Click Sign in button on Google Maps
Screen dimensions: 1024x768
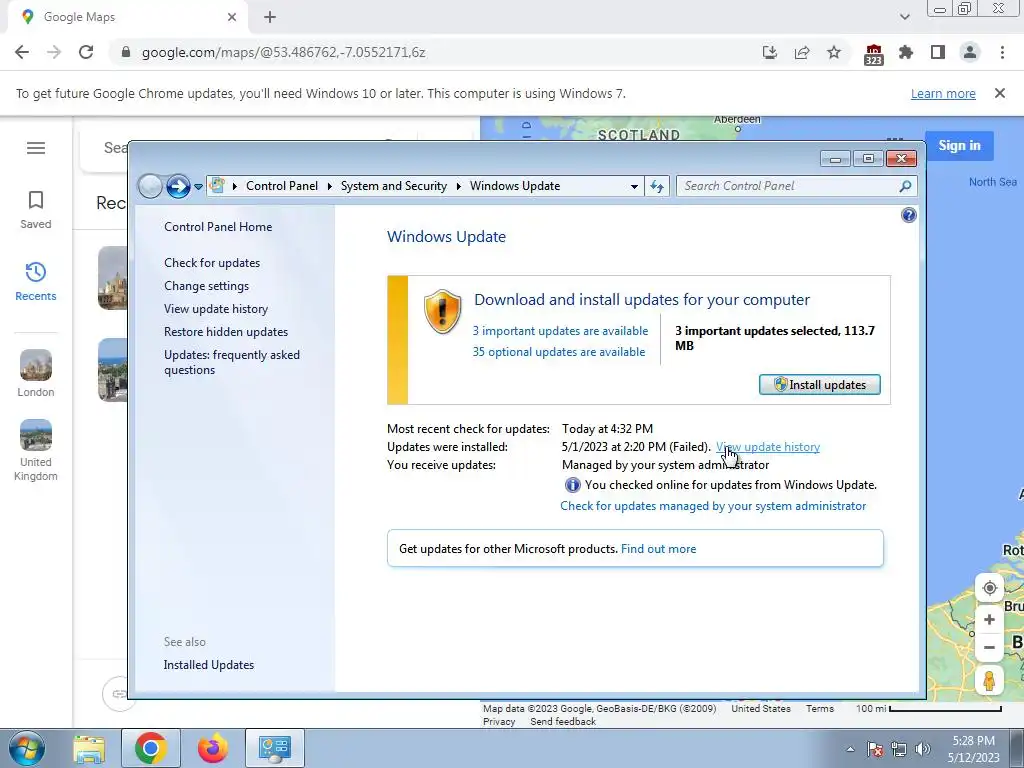(959, 146)
